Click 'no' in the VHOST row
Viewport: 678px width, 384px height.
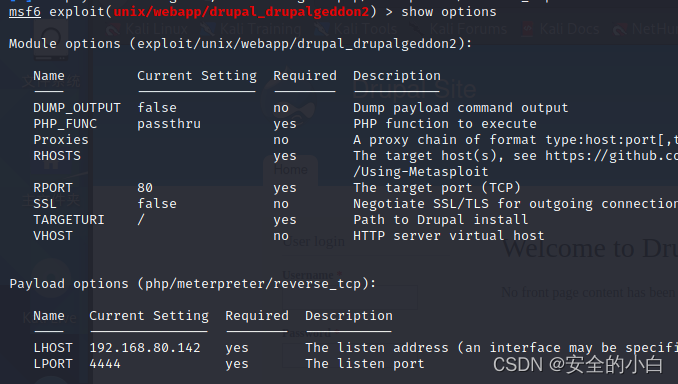[x=281, y=237]
